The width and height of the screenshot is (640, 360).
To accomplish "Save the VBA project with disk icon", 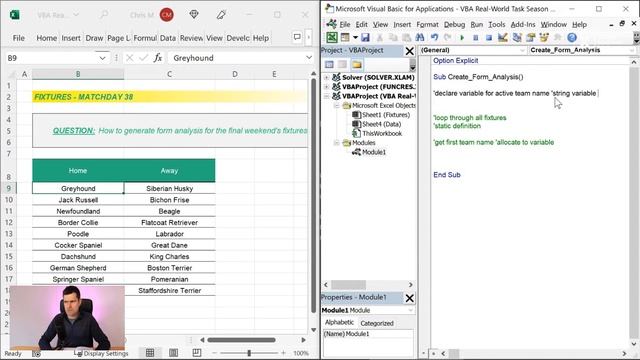I will point(365,38).
